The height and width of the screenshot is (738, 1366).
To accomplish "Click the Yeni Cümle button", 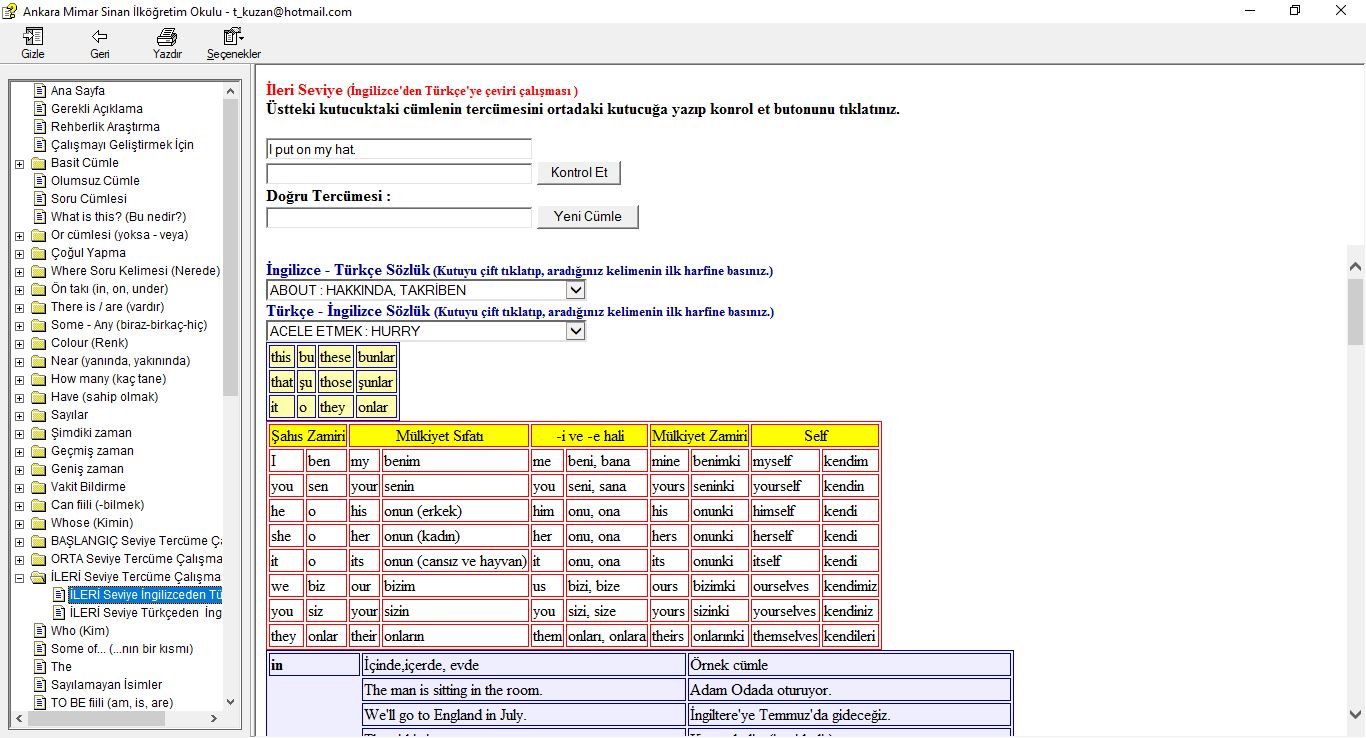I will pos(588,216).
